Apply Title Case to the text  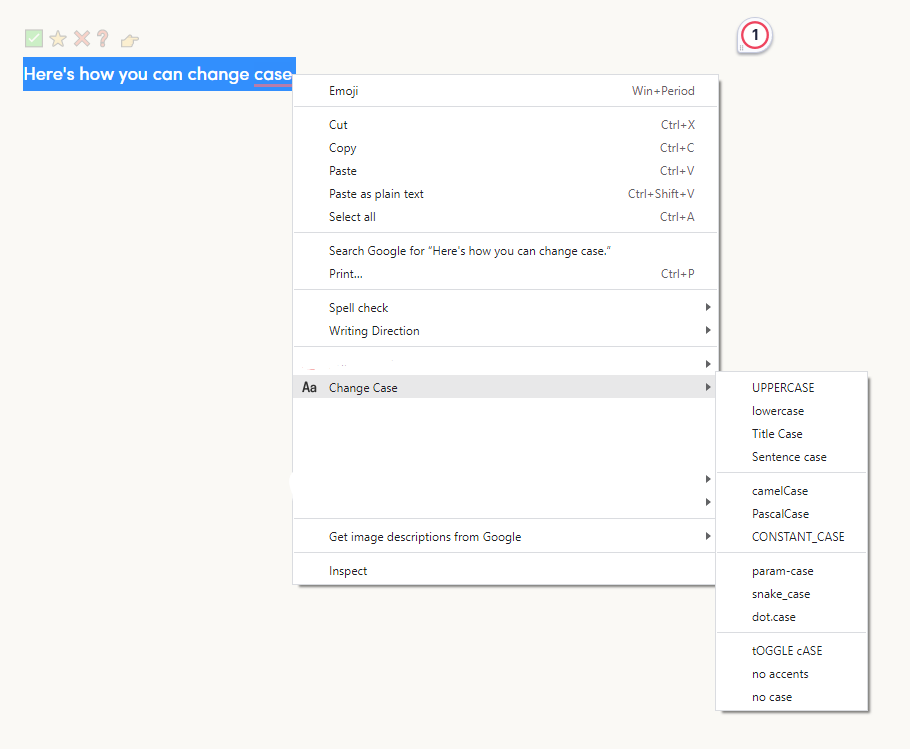[x=777, y=434]
